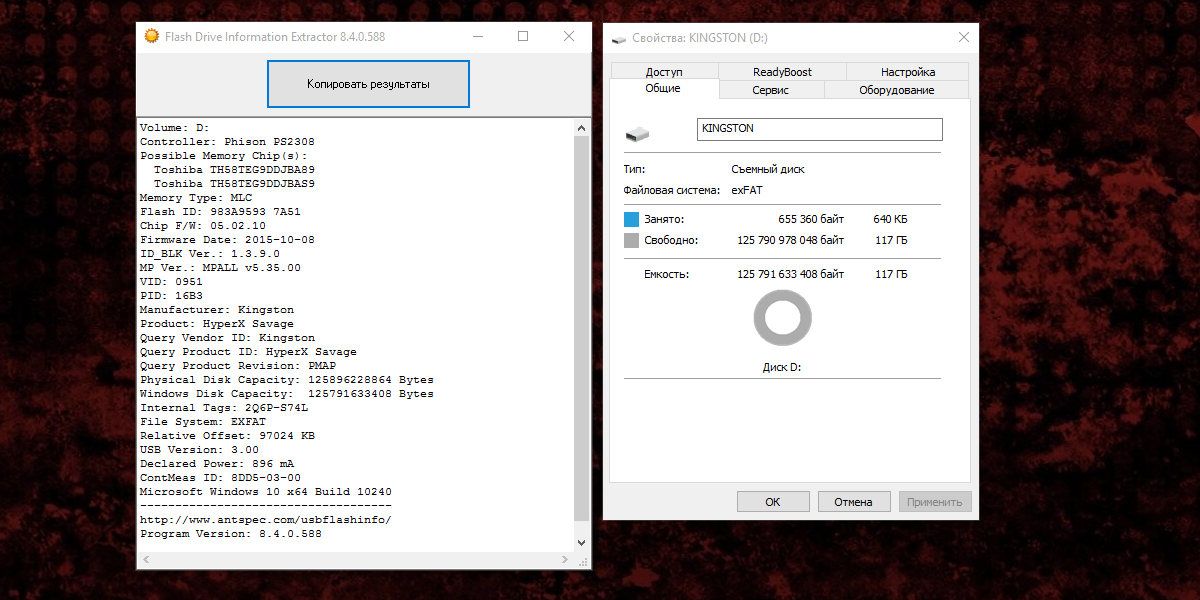Click the 'Controller: Phison PS2308' line
Viewport: 1200px width, 600px height.
click(x=227, y=142)
